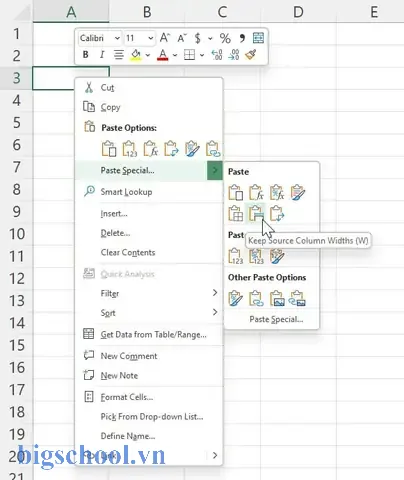This screenshot has height=480, width=404.
Task: Choose Insert... from the context menu
Action: click(149, 214)
